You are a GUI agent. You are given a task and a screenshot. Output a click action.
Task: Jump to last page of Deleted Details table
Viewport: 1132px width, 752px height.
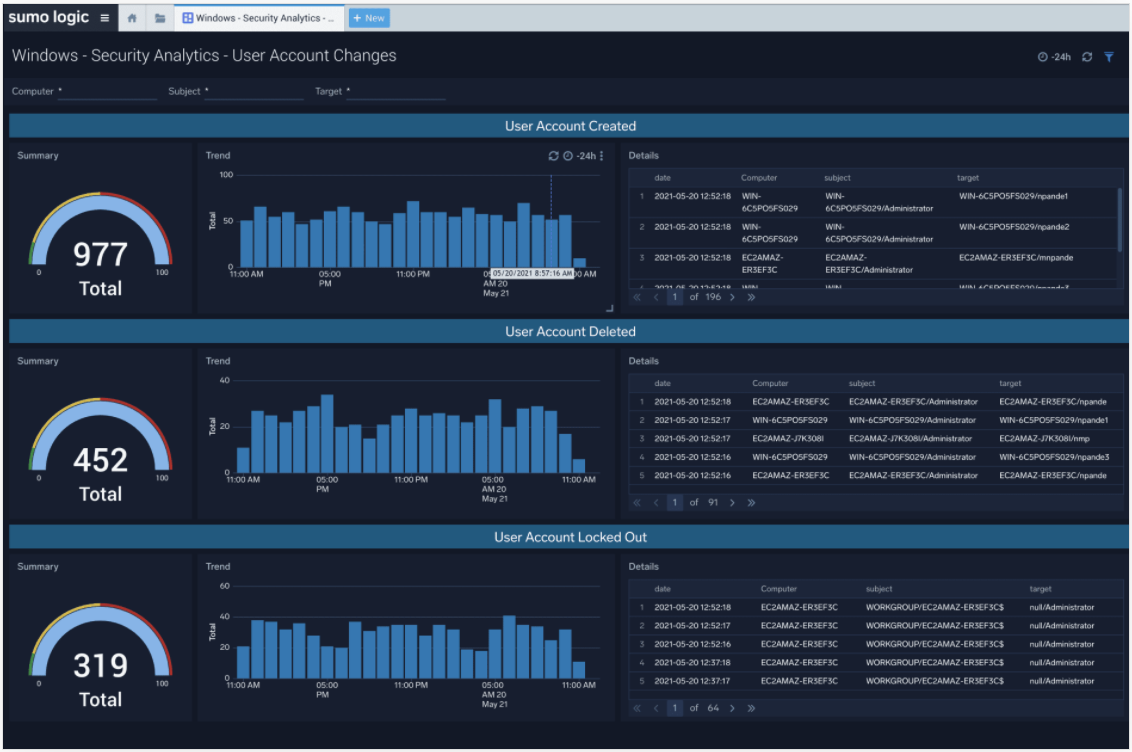click(751, 503)
